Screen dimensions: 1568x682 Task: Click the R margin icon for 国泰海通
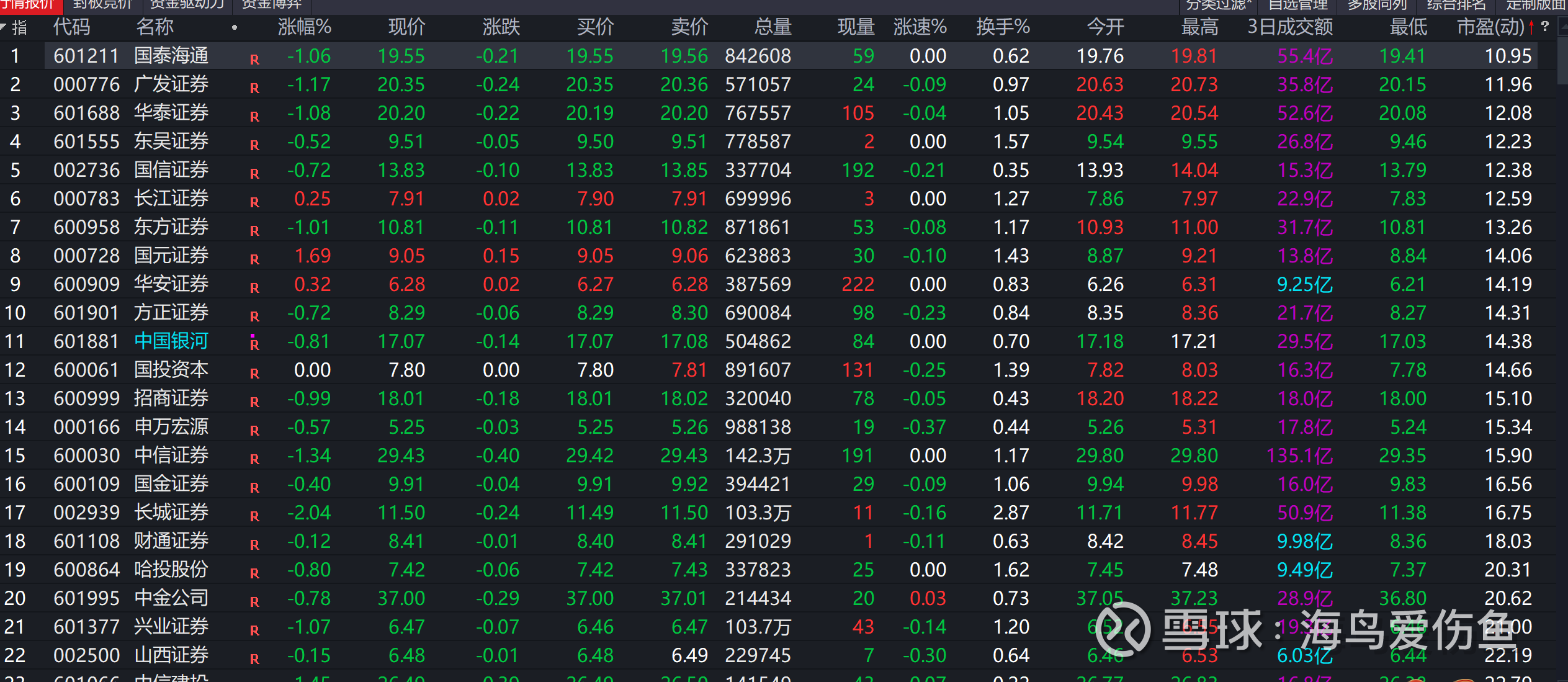click(254, 60)
